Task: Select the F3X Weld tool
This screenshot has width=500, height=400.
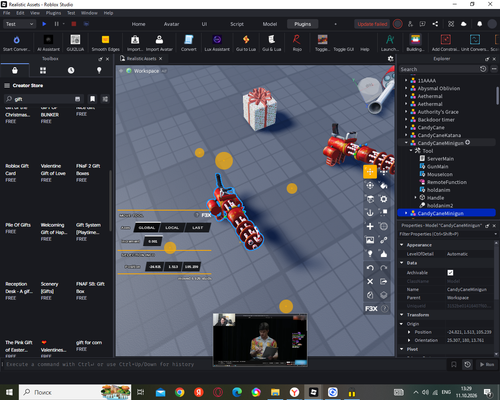Action: tap(384, 240)
